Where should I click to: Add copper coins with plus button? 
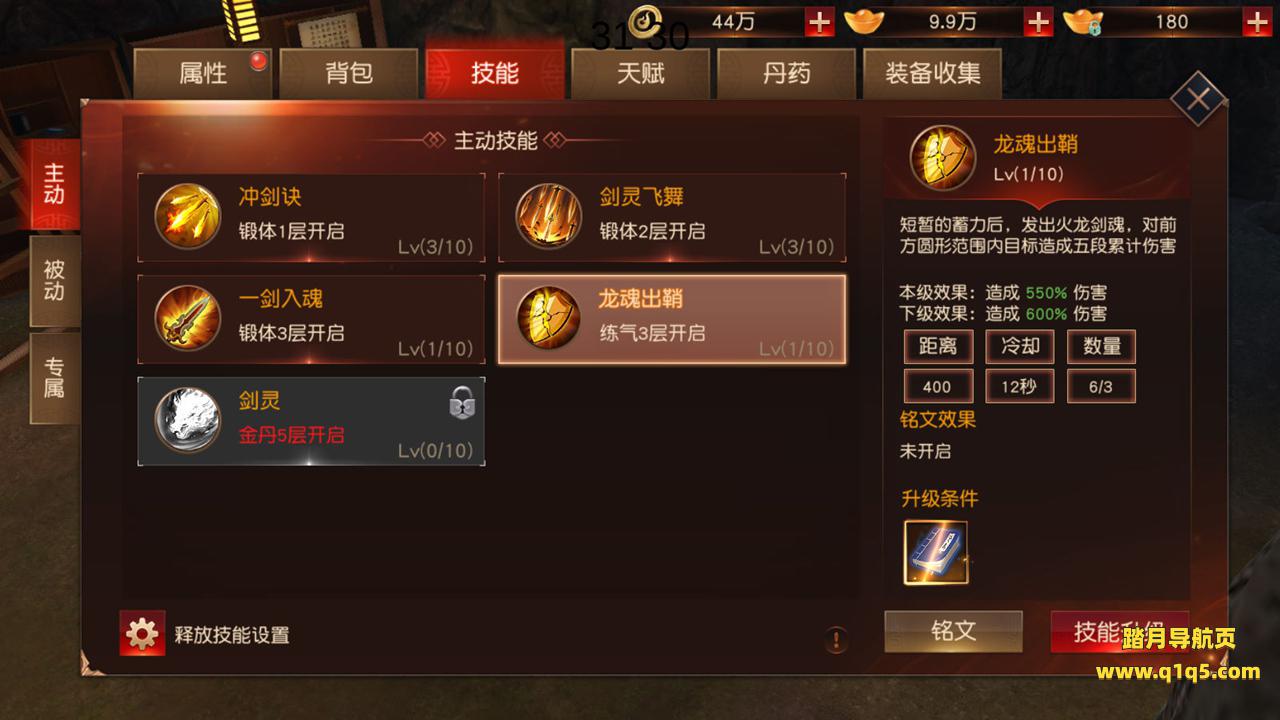[x=820, y=21]
